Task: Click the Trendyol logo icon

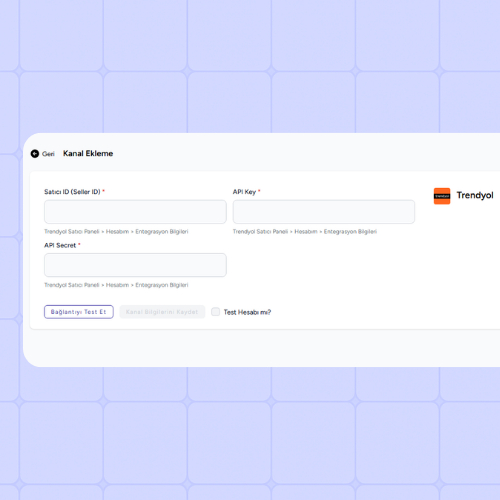Action: 442,196
